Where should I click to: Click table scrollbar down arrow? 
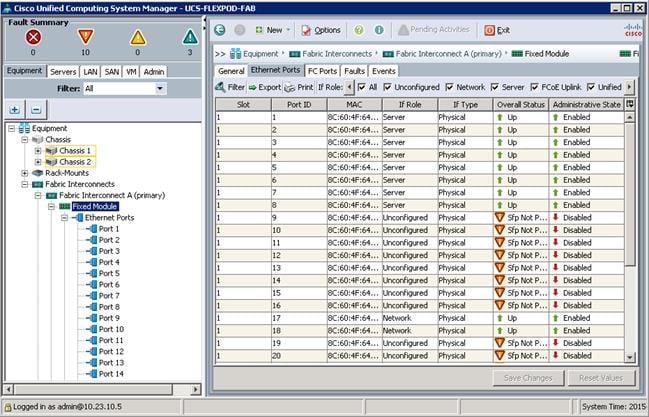(x=630, y=357)
